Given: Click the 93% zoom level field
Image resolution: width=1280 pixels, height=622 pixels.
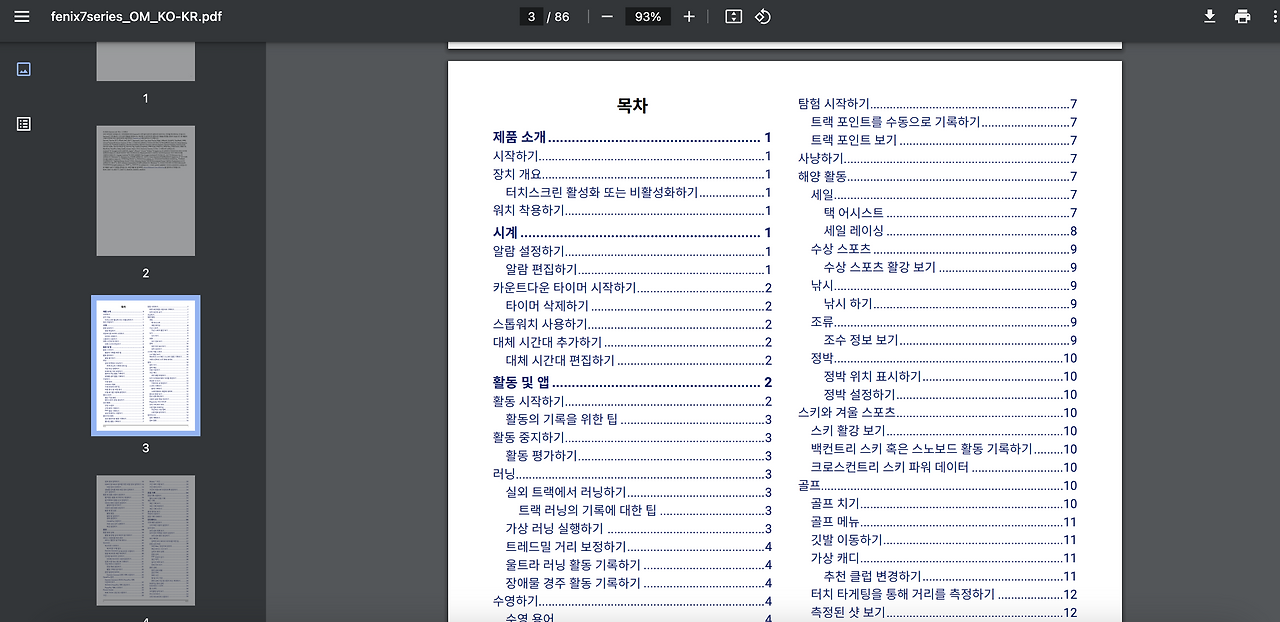Looking at the screenshot, I should pyautogui.click(x=647, y=16).
